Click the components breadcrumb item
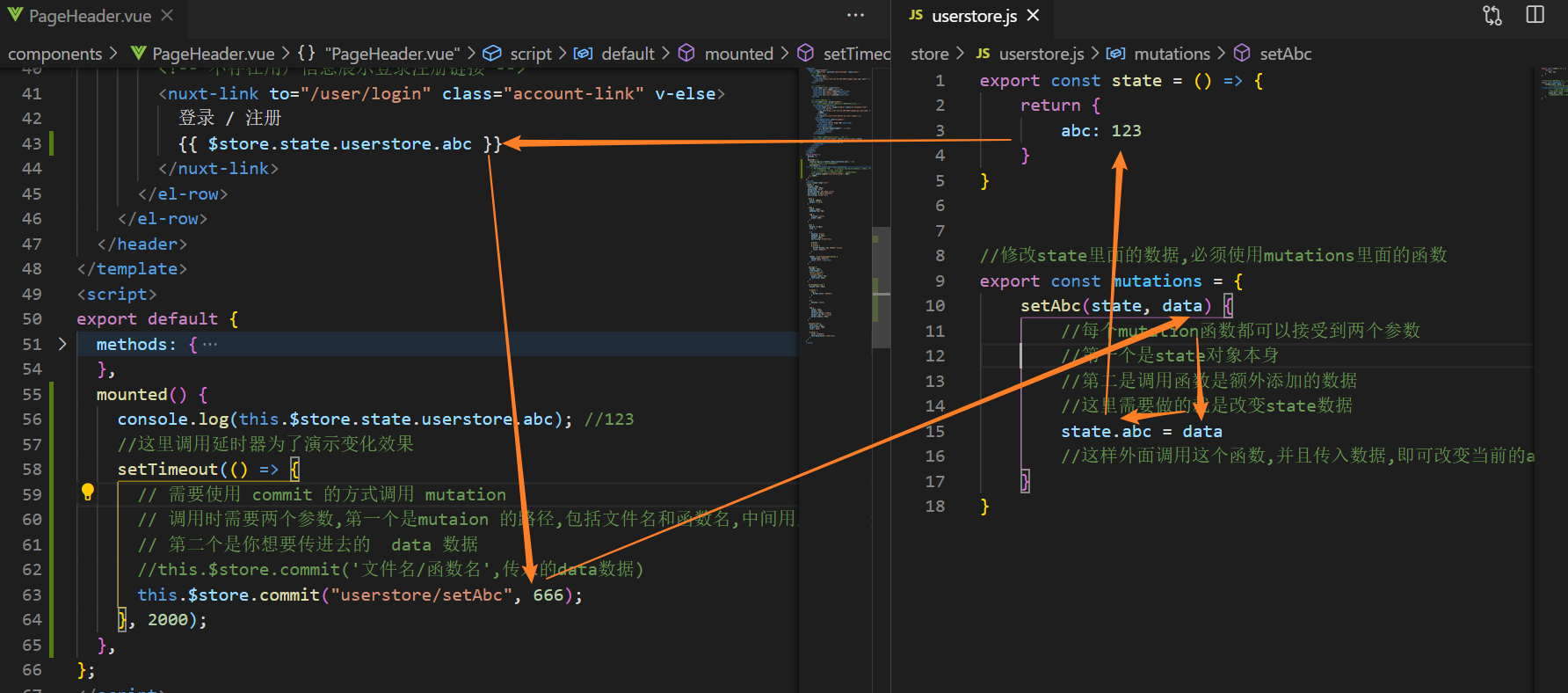 (54, 54)
